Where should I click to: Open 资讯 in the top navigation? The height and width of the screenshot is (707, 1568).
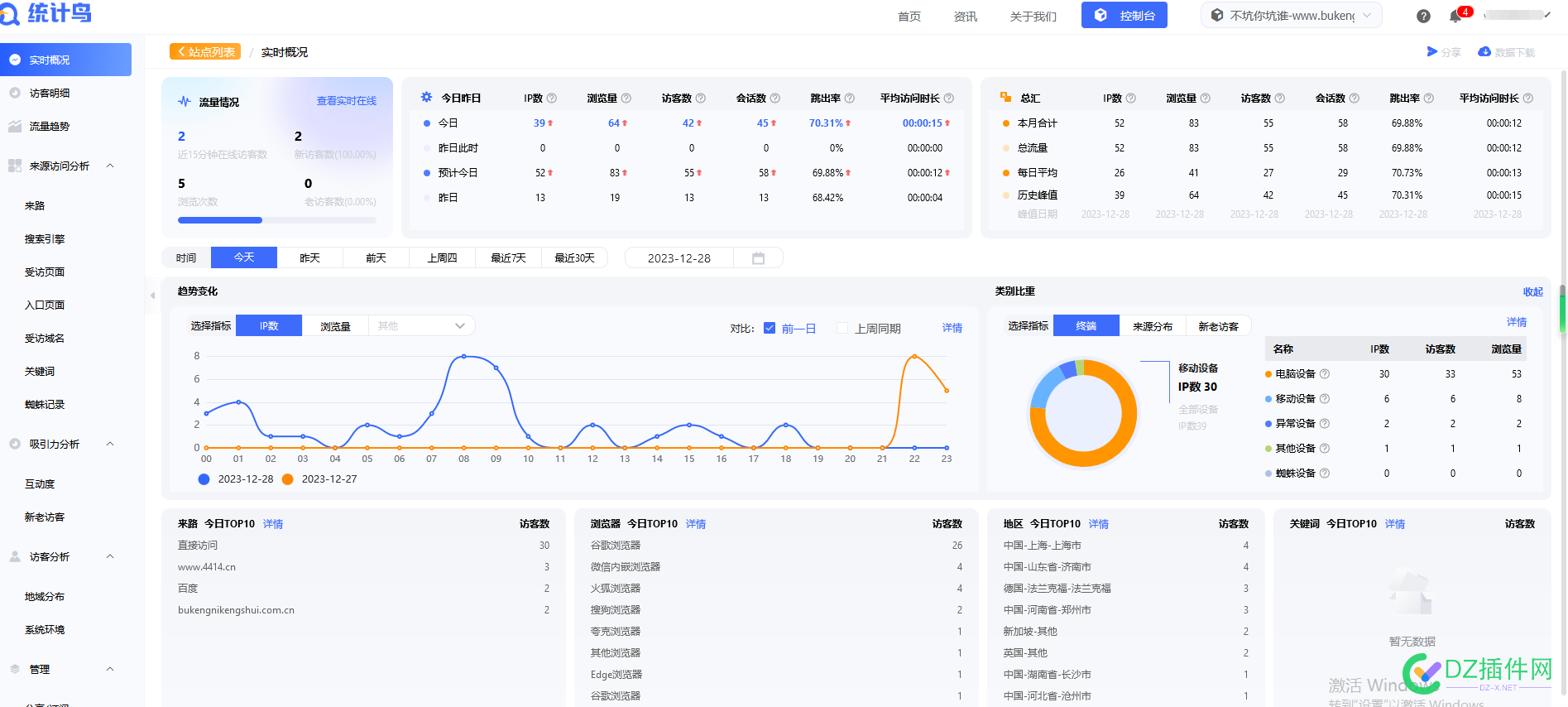tap(966, 17)
